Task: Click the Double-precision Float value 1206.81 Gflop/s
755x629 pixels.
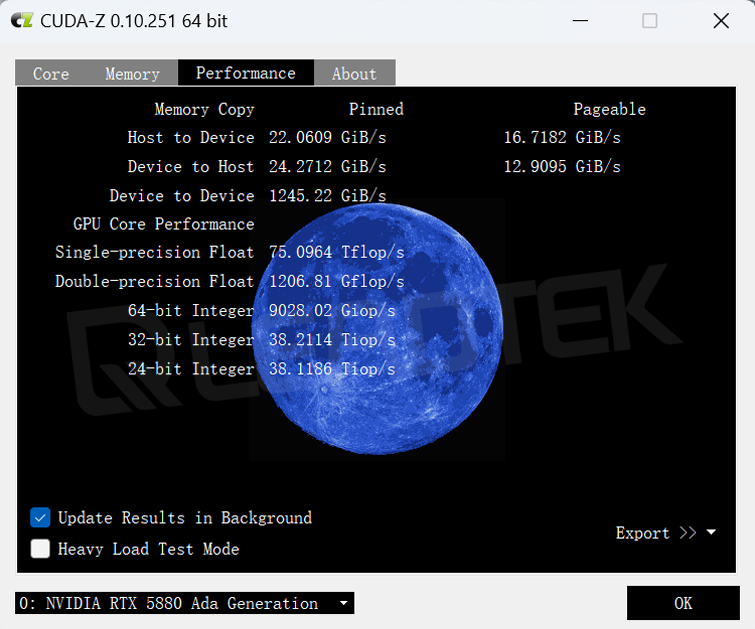Action: (337, 281)
